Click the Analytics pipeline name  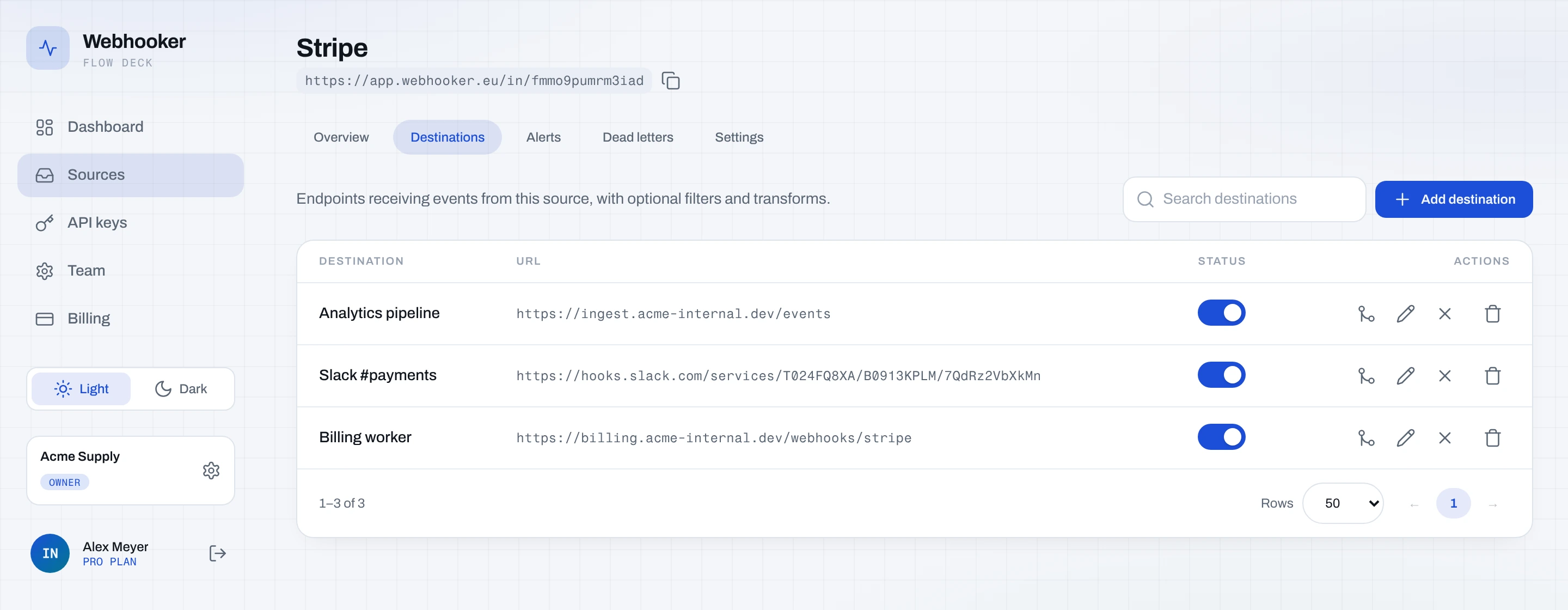tap(378, 313)
